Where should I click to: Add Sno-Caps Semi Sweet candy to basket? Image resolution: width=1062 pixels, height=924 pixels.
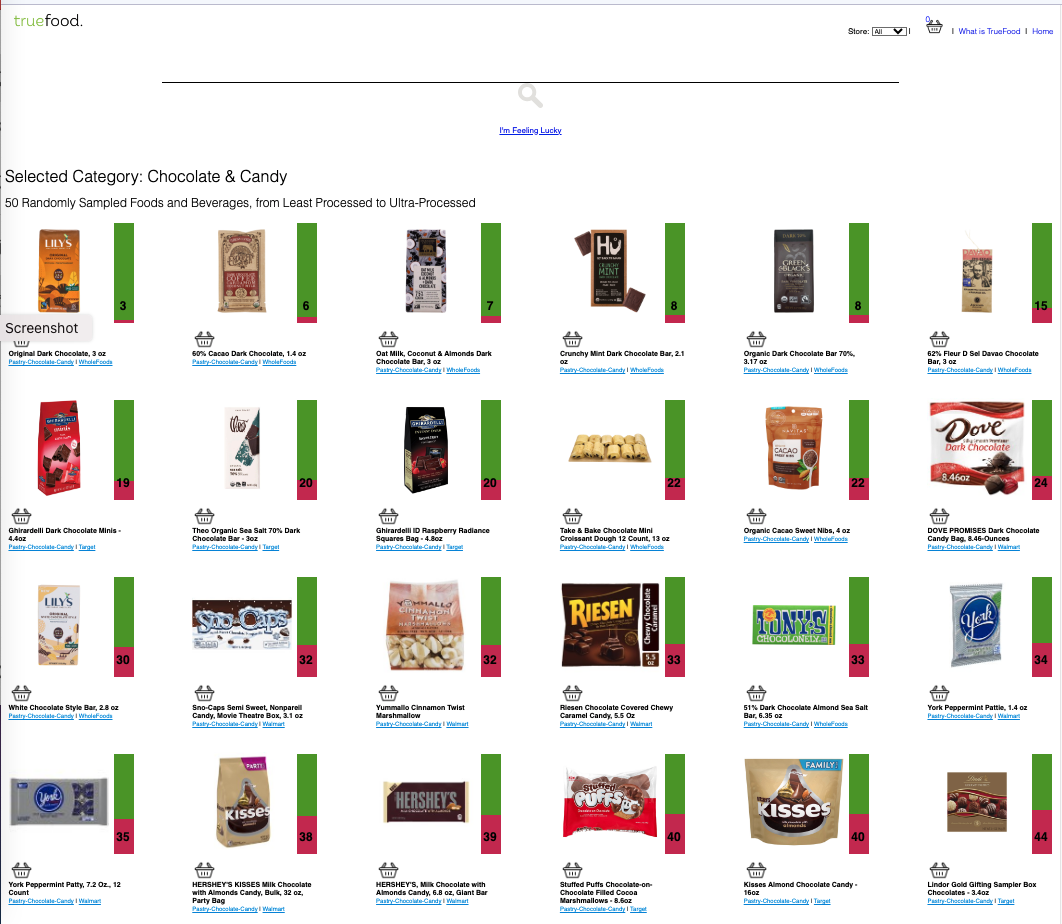(205, 693)
